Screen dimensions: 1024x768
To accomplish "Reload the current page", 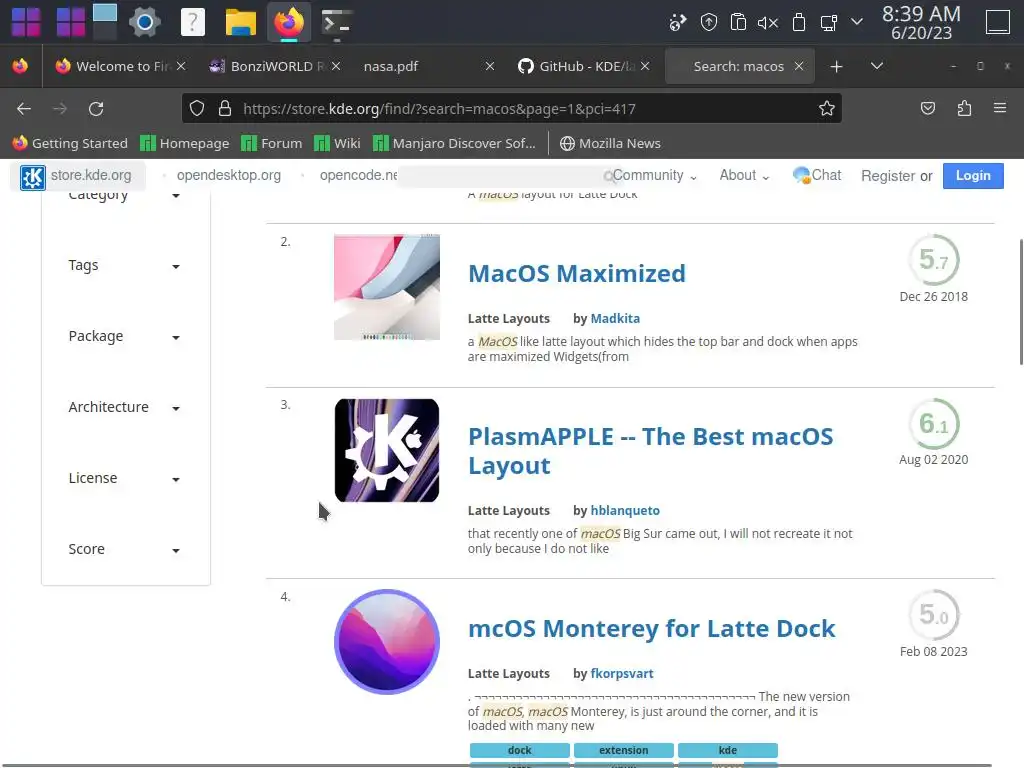I will tap(96, 108).
